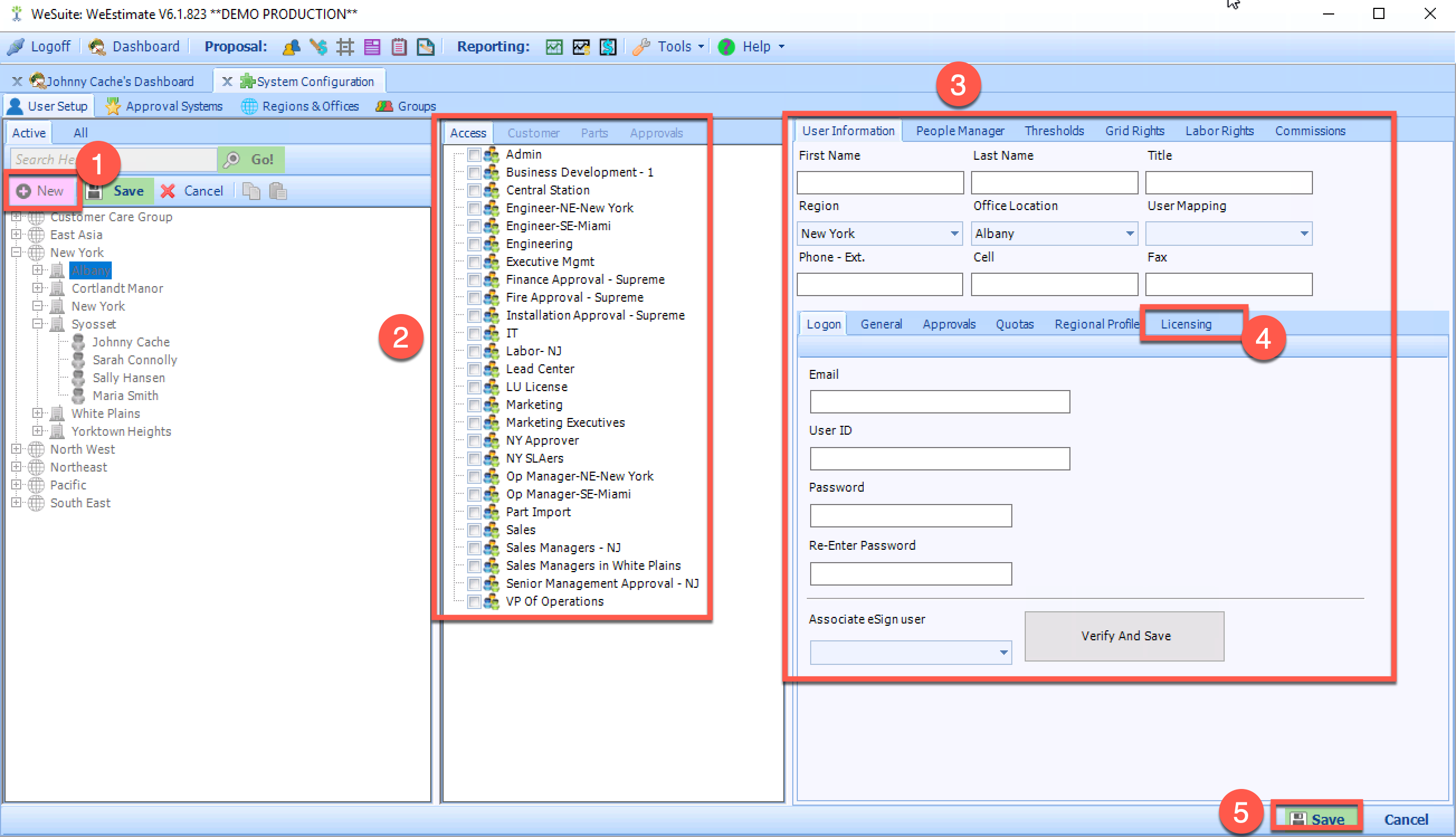
Task: Open the Licensing sub-tab
Action: [1186, 324]
